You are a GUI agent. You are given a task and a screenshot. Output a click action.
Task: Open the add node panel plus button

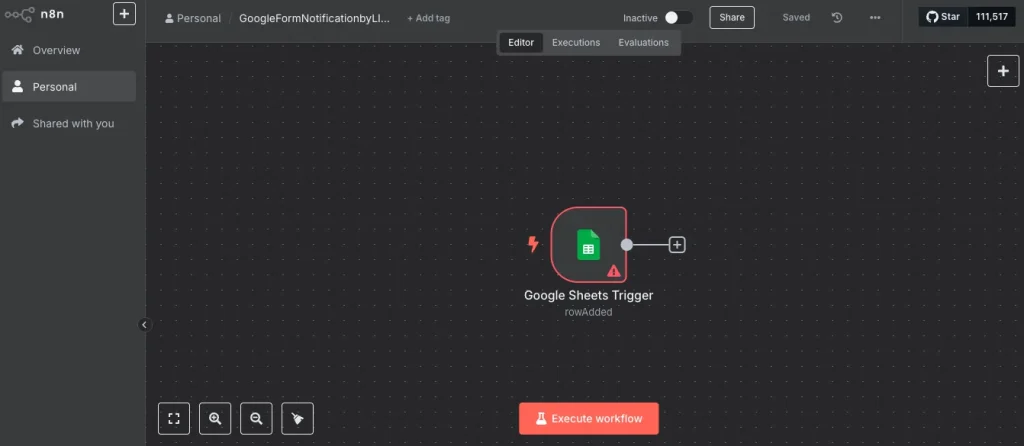point(1003,71)
